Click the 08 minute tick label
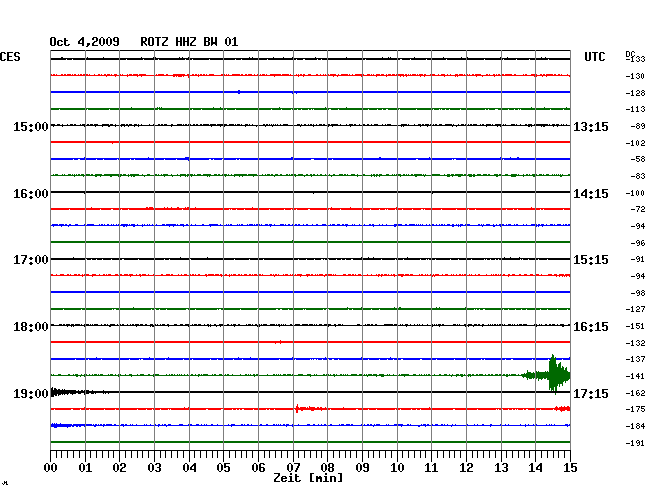The width and height of the screenshot is (650, 494). click(x=327, y=467)
